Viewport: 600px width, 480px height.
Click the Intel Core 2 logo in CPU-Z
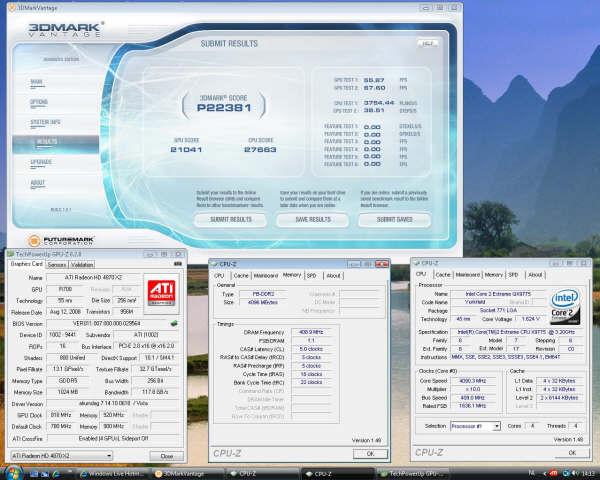point(565,307)
